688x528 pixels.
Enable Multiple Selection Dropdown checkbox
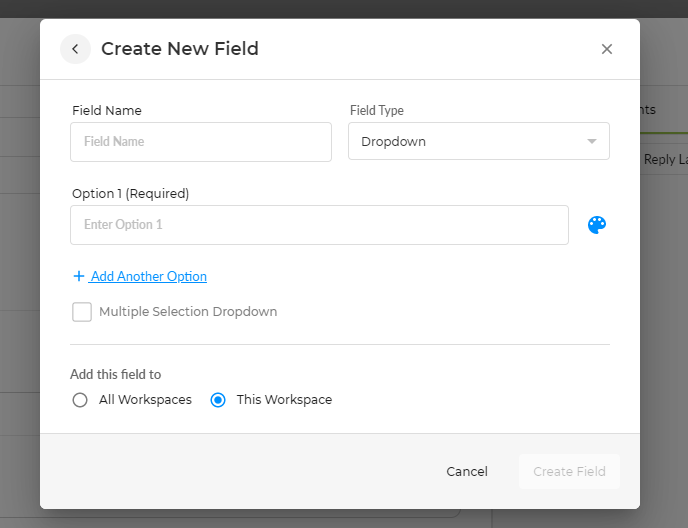point(82,312)
